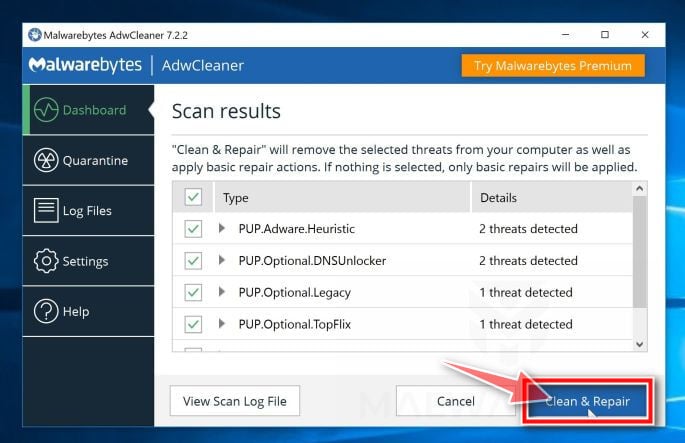Minimize the AdwCleaner window
The image size is (685, 443).
coord(565,35)
